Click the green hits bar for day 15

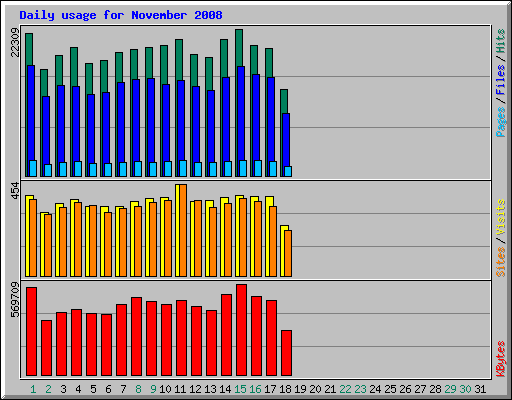pos(239,48)
